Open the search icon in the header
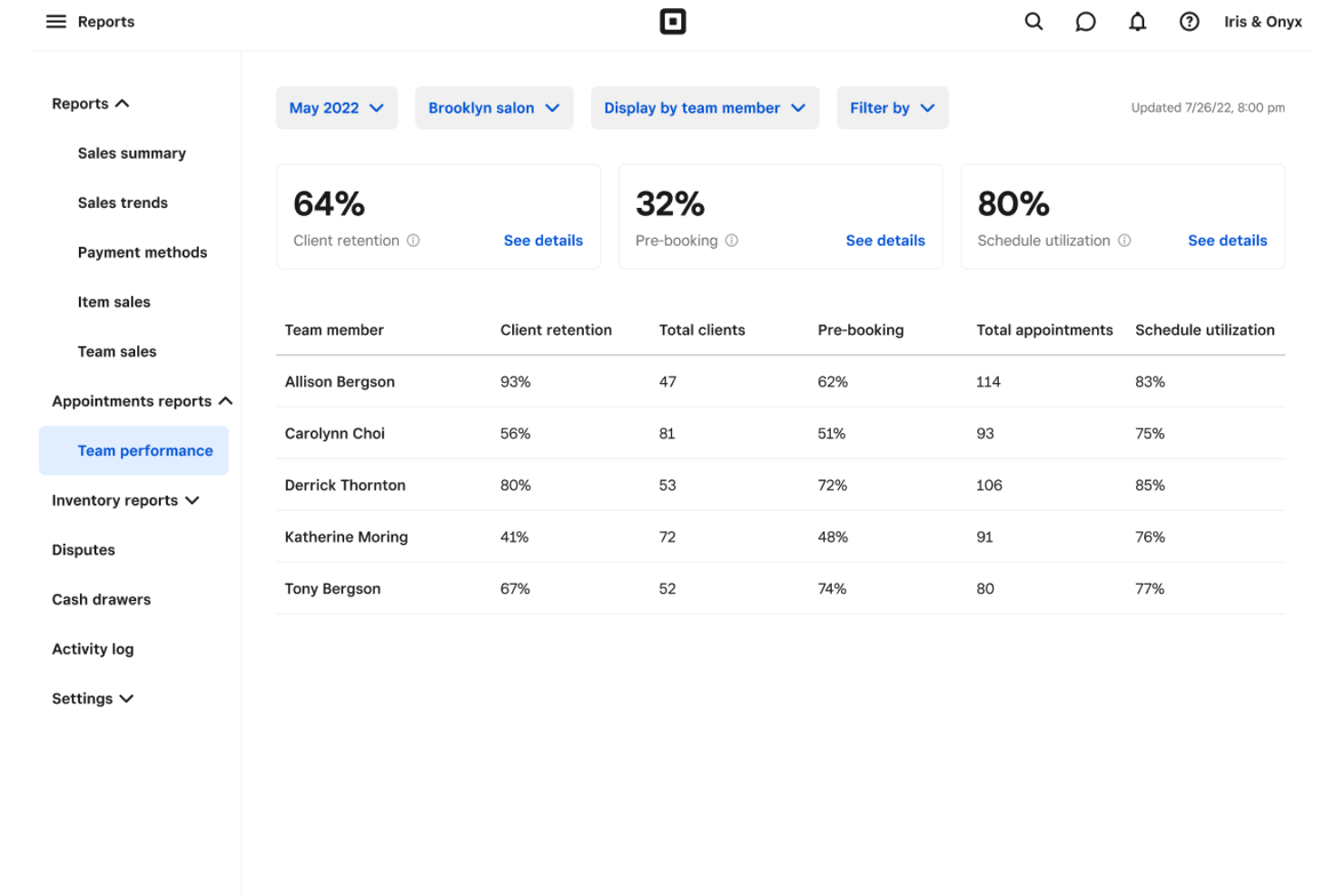The image size is (1344, 896). 1033,21
